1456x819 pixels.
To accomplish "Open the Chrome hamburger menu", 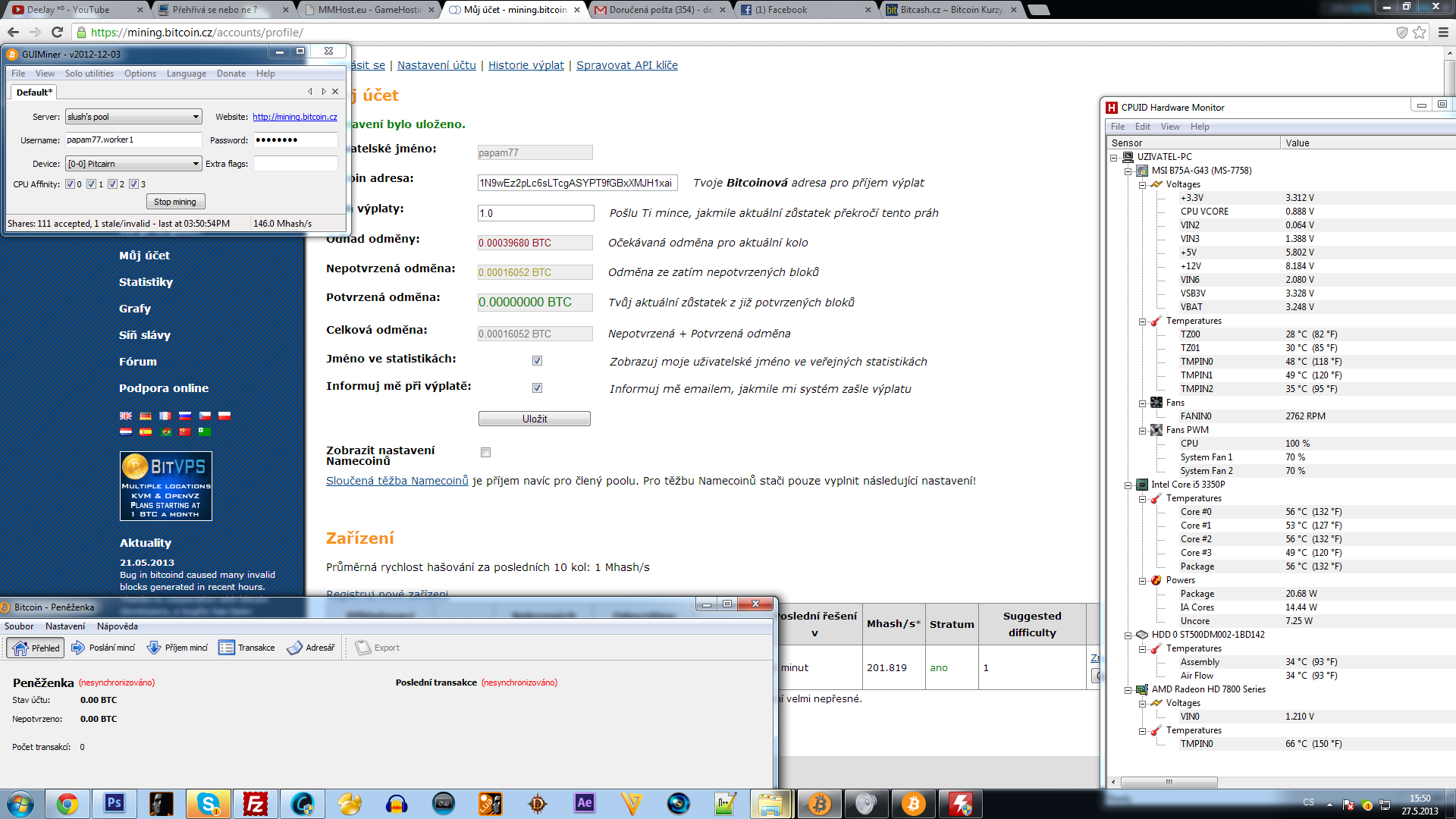I will [1442, 32].
